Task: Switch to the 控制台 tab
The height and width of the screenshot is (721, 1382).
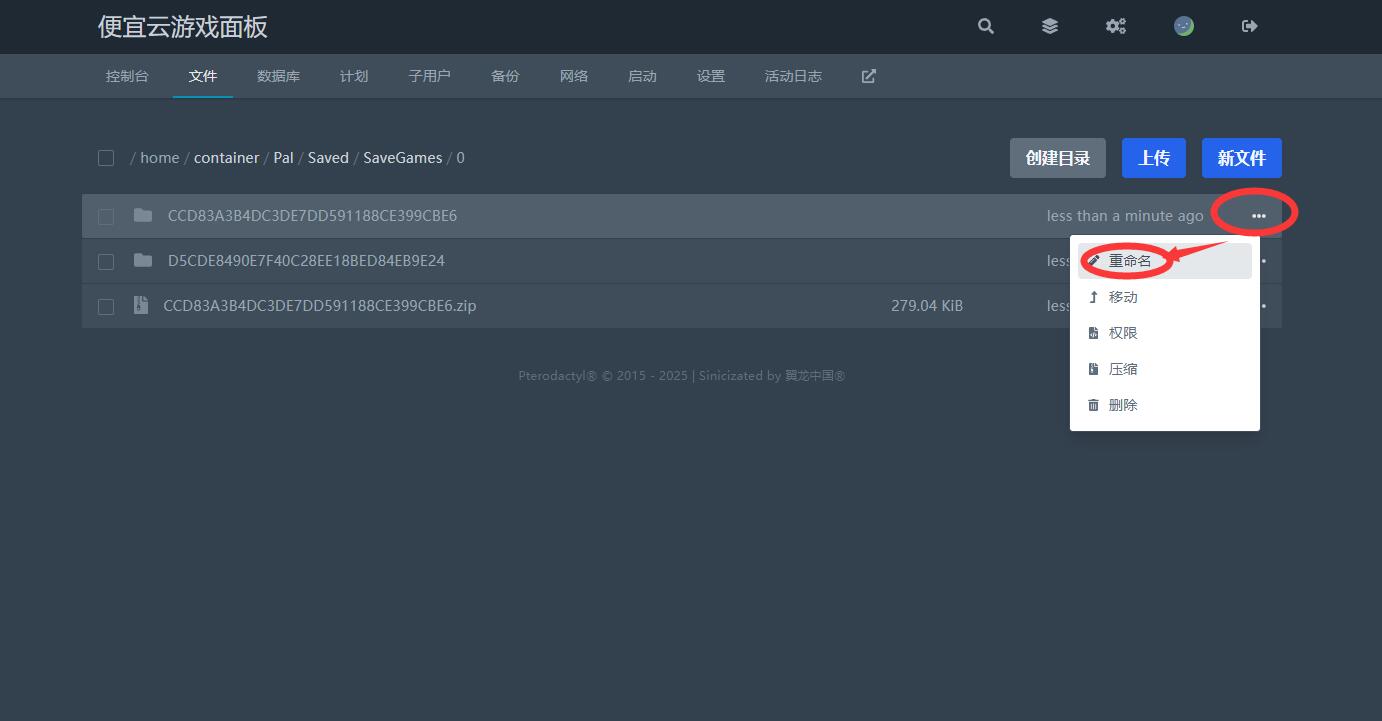Action: tap(127, 76)
